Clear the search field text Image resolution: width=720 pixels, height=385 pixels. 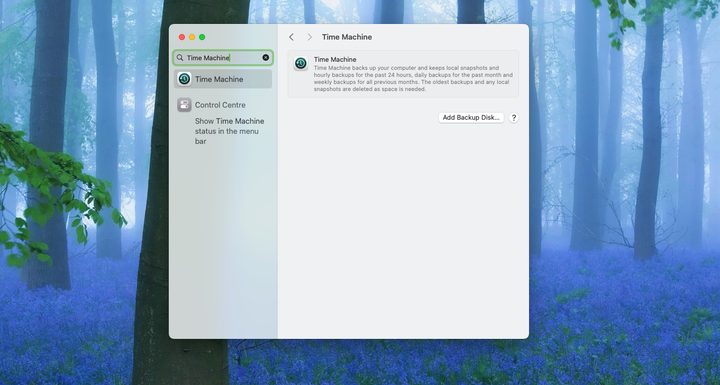pyautogui.click(x=265, y=57)
